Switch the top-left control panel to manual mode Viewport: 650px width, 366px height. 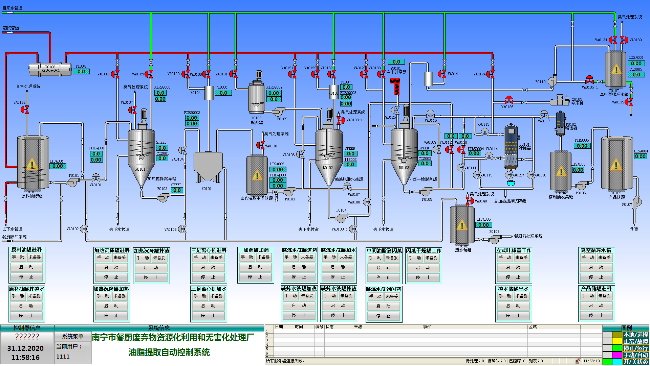click(19, 257)
